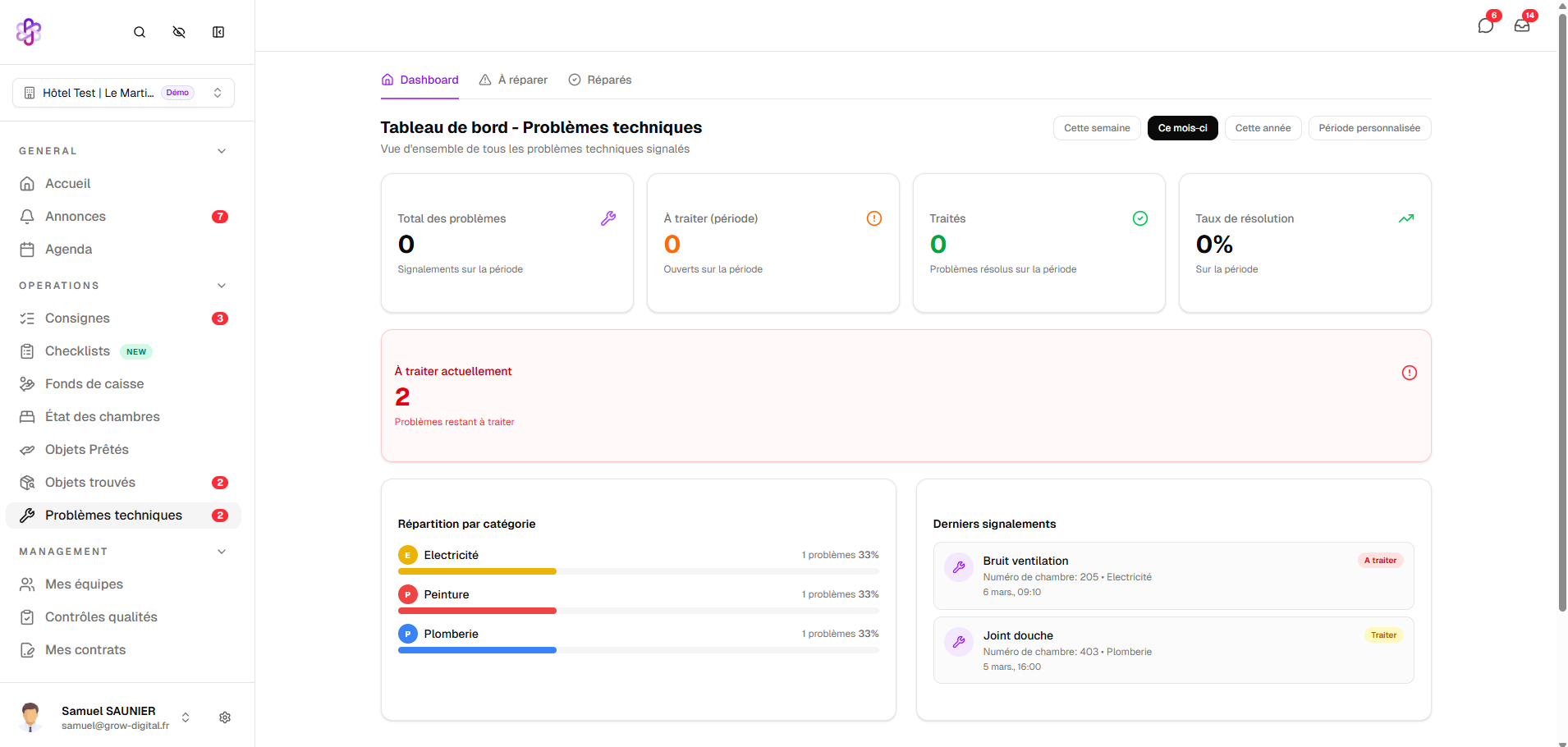Choose Période personnalisée button
Screen dimensions: 1568x747
point(1369,128)
